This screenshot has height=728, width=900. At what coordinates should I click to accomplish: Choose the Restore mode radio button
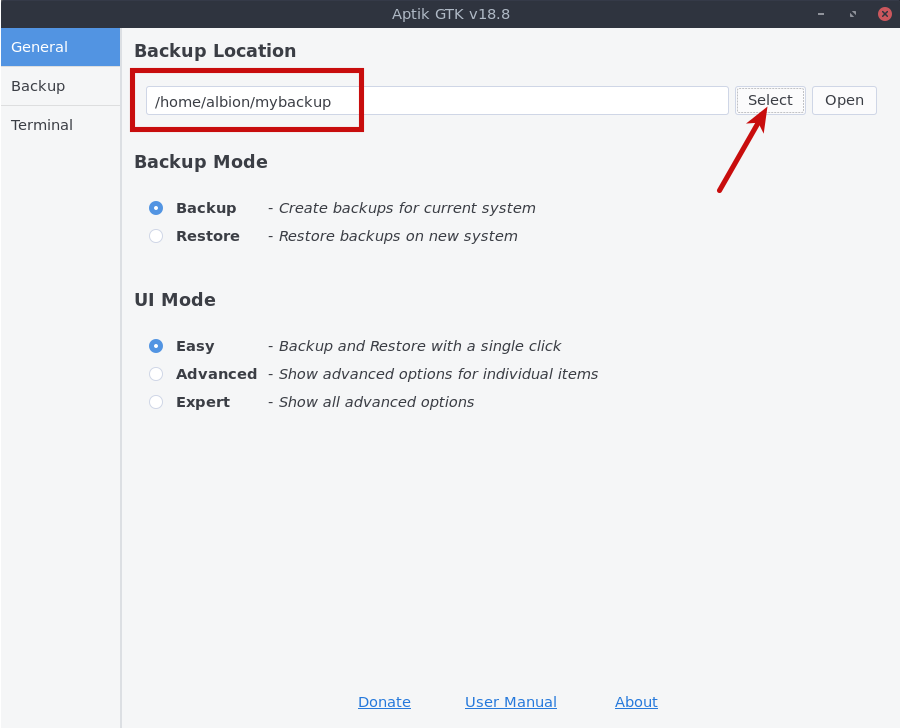coord(156,236)
